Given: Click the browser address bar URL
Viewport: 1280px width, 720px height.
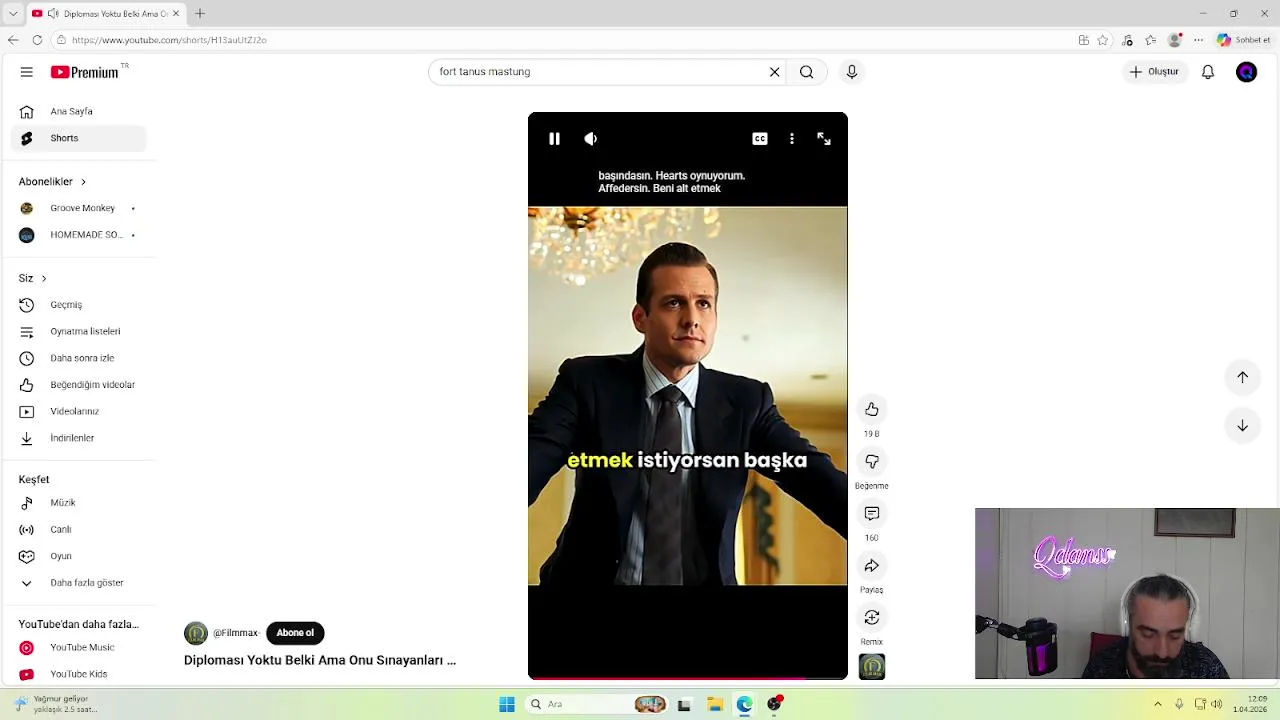Looking at the screenshot, I should 169,40.
